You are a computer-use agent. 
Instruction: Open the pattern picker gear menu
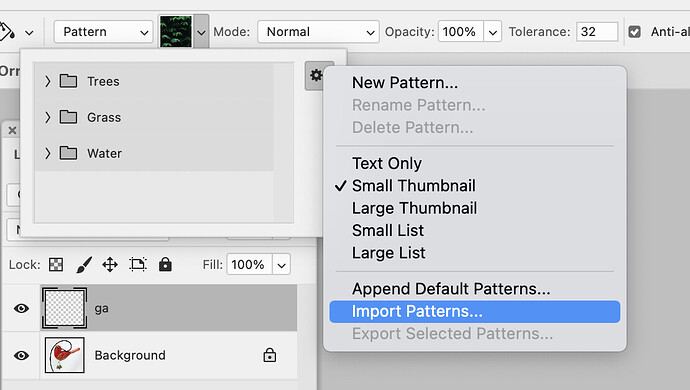coord(316,76)
